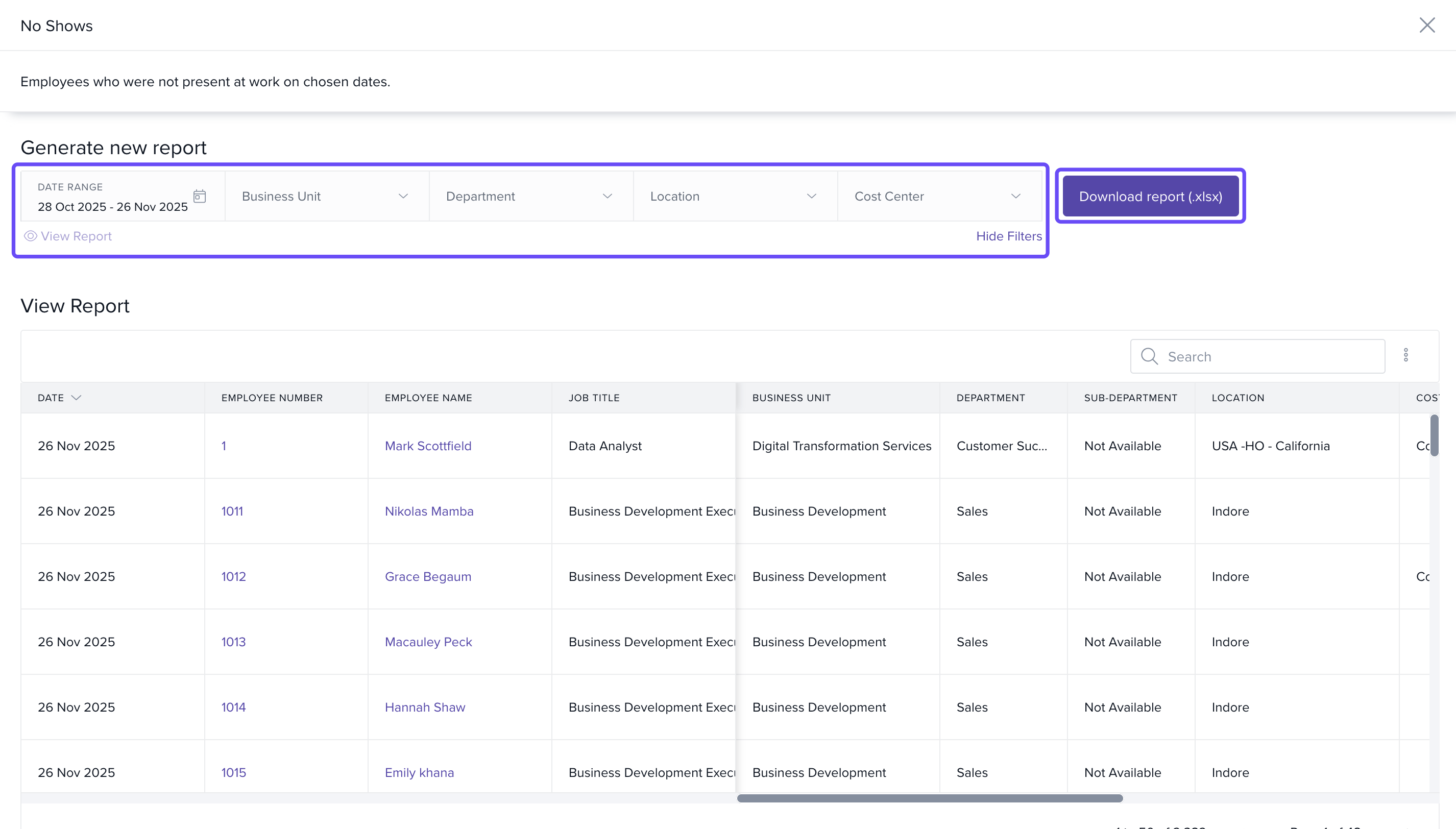
Task: Click the Employee Name column header
Action: tap(428, 398)
